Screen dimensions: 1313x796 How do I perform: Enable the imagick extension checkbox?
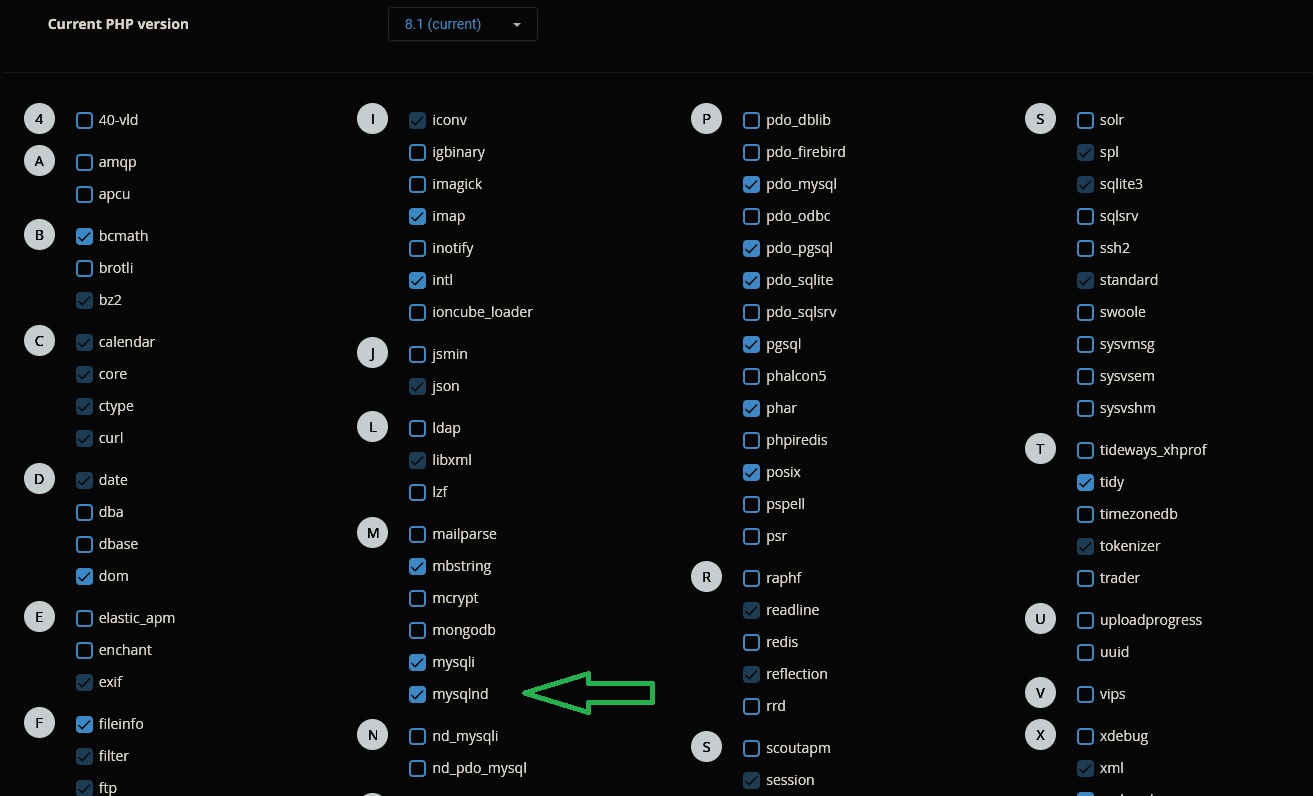click(418, 184)
